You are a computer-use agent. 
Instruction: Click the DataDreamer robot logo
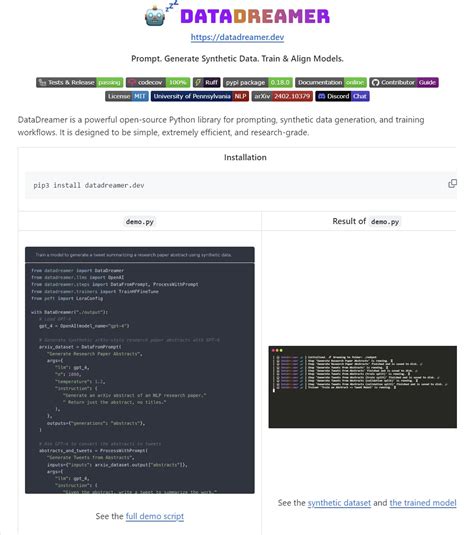click(155, 16)
